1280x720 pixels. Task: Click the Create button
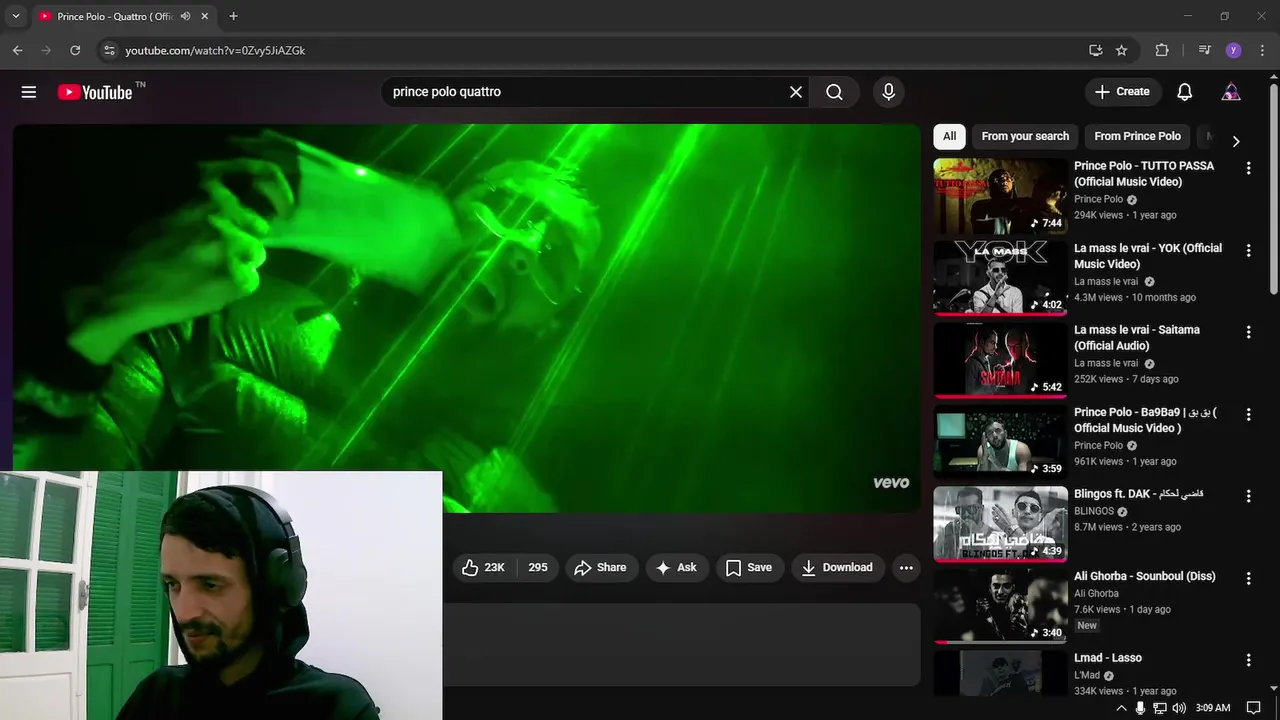1123,92
